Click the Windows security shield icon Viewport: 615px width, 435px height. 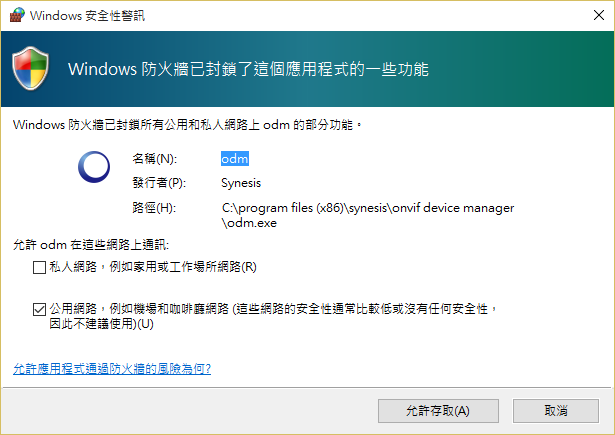coord(31,68)
